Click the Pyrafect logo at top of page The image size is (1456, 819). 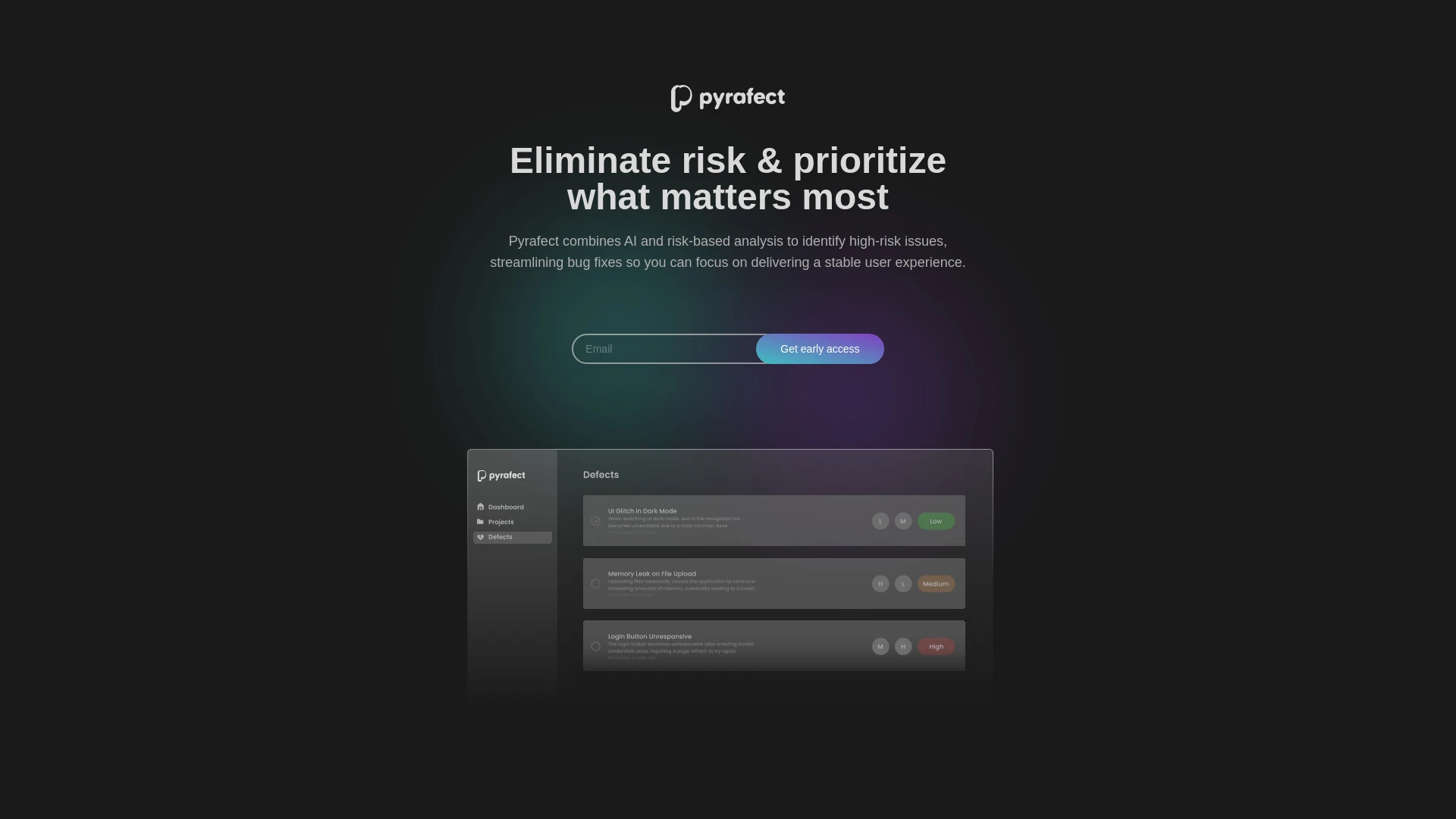click(728, 98)
